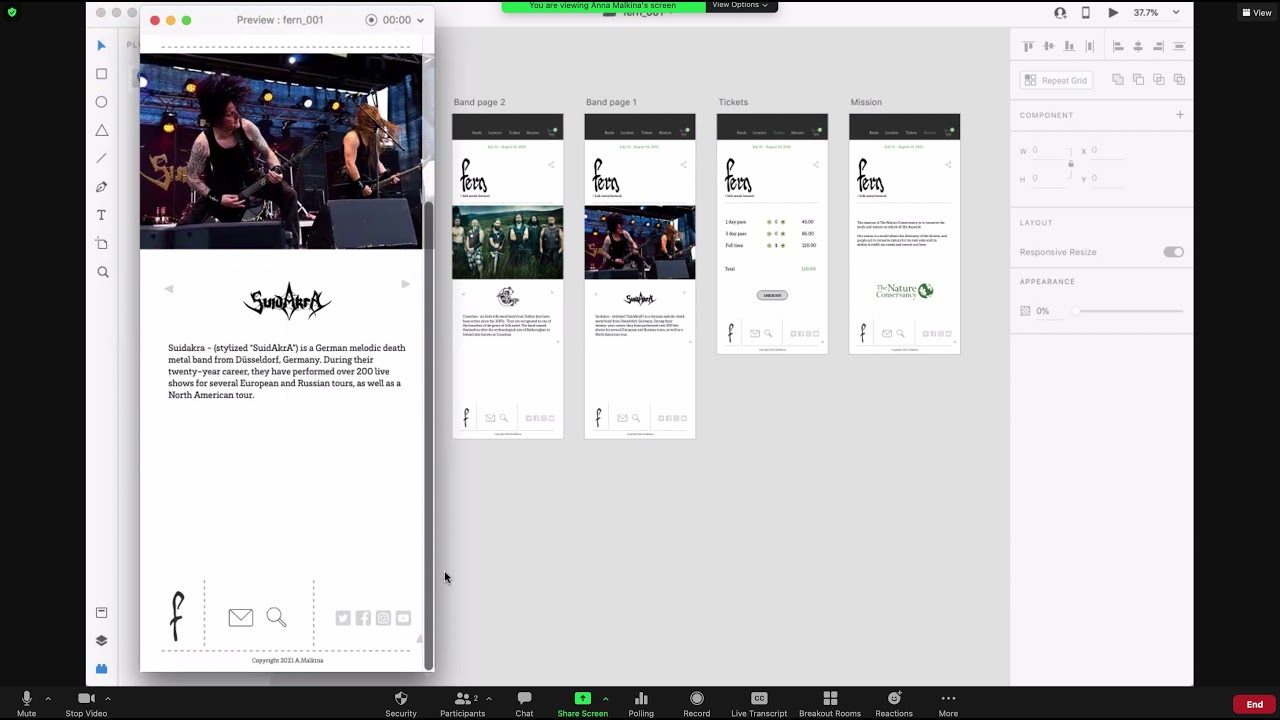Choose the Ellipse tool

click(101, 102)
